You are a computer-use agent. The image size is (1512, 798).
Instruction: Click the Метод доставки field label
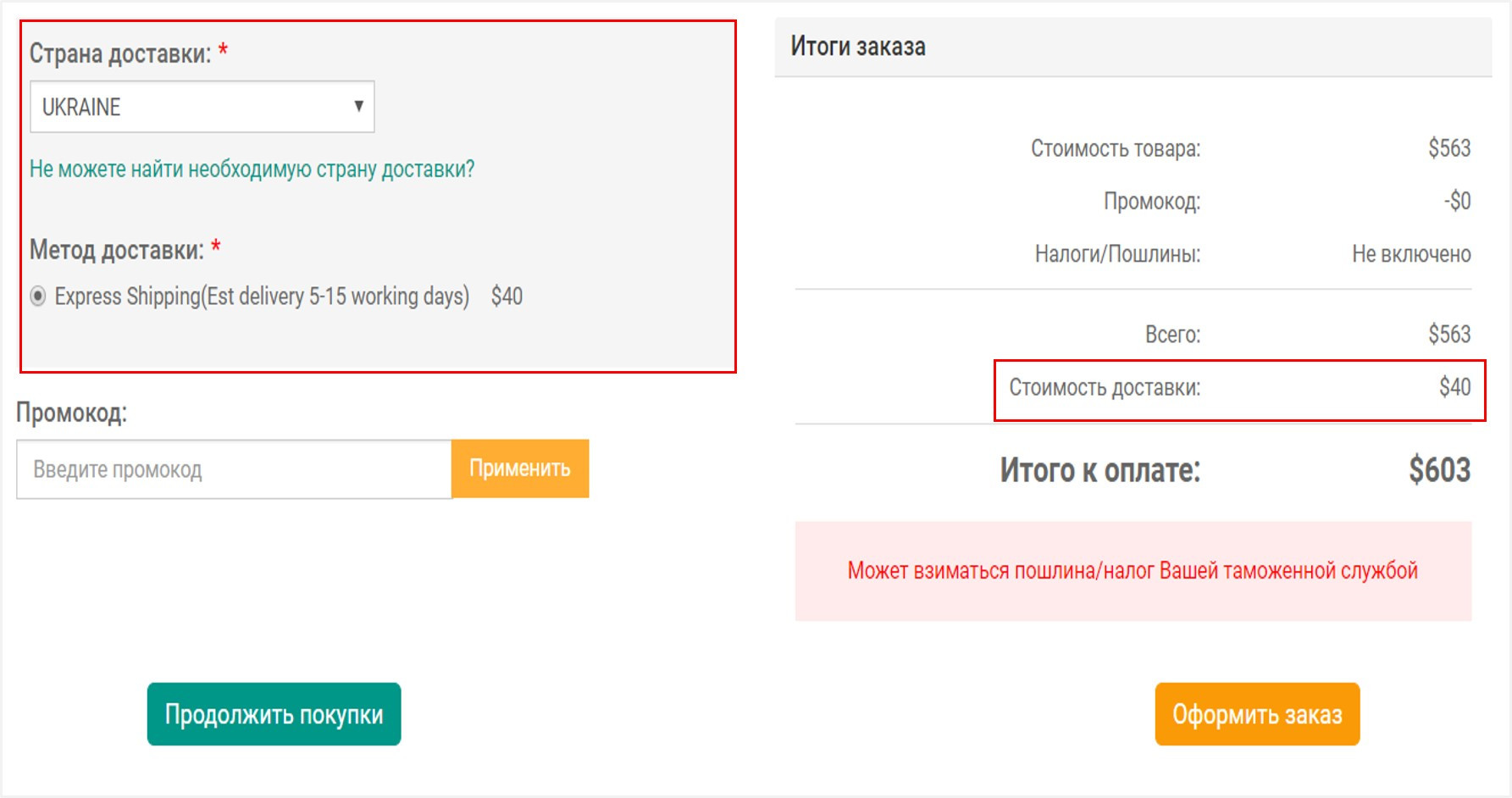(x=117, y=250)
